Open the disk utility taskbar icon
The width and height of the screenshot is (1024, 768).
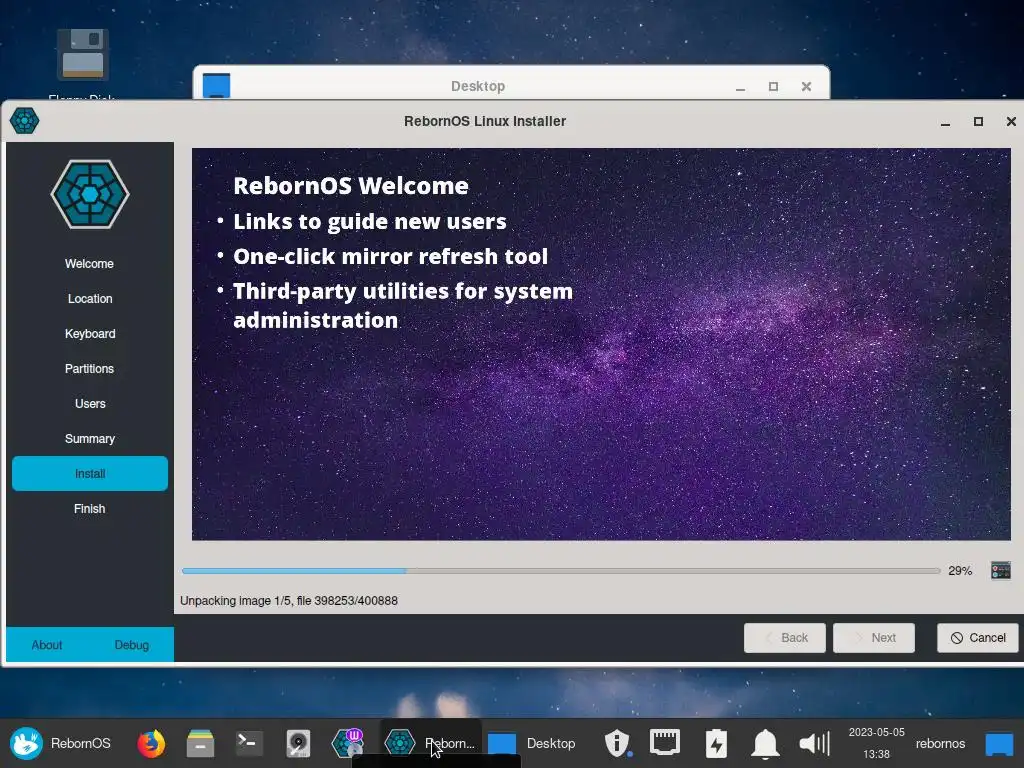click(298, 743)
